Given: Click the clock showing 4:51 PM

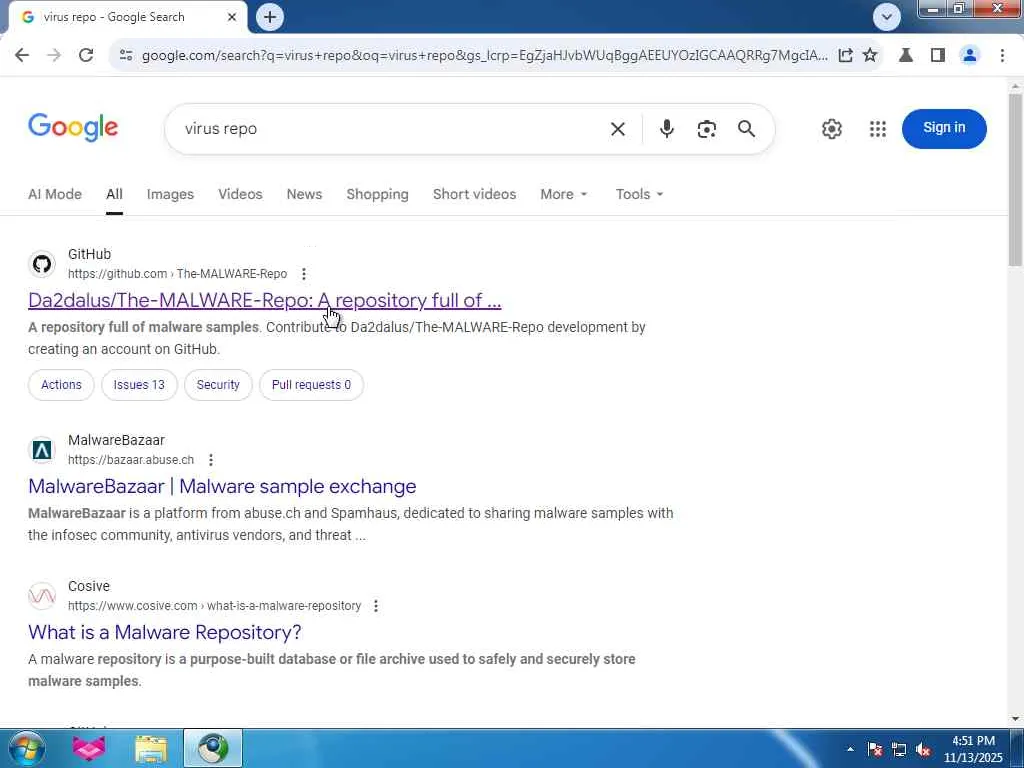Looking at the screenshot, I should pyautogui.click(x=973, y=749).
